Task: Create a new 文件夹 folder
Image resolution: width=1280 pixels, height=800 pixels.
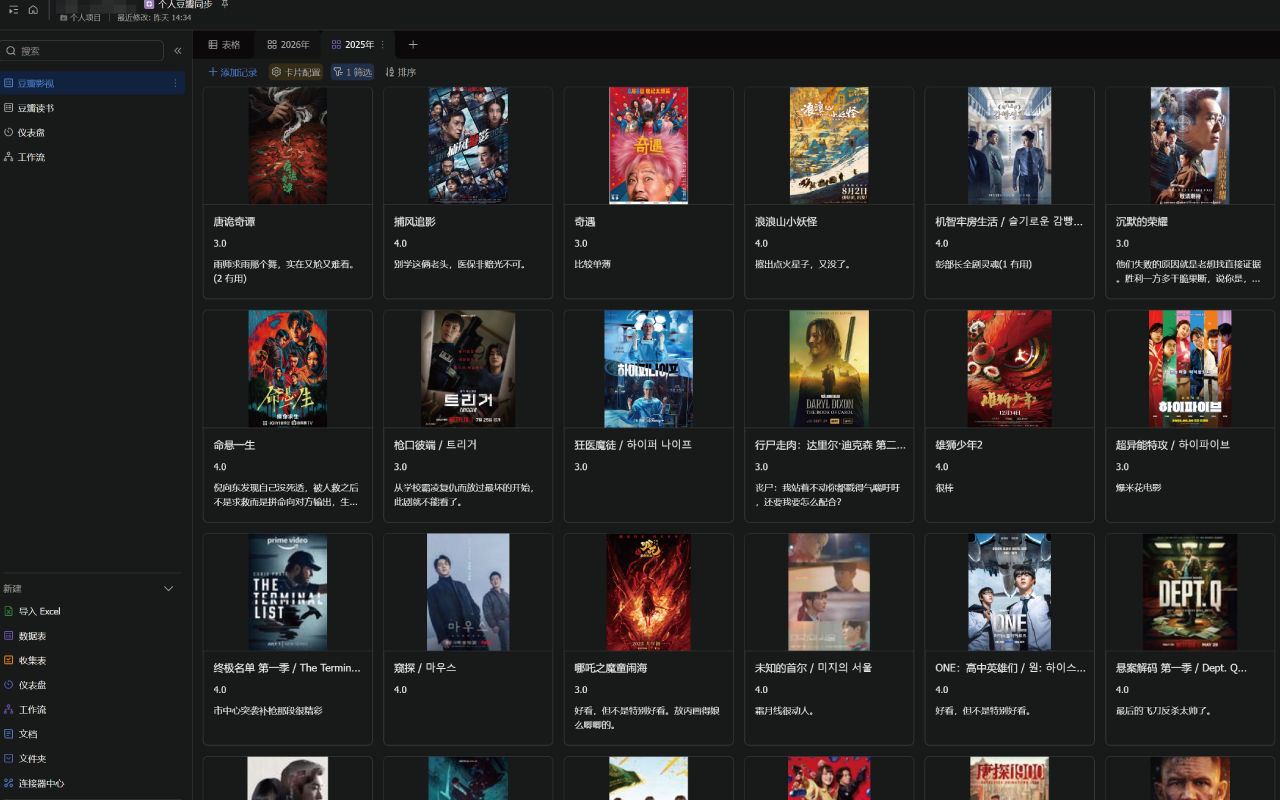Action: 32,759
